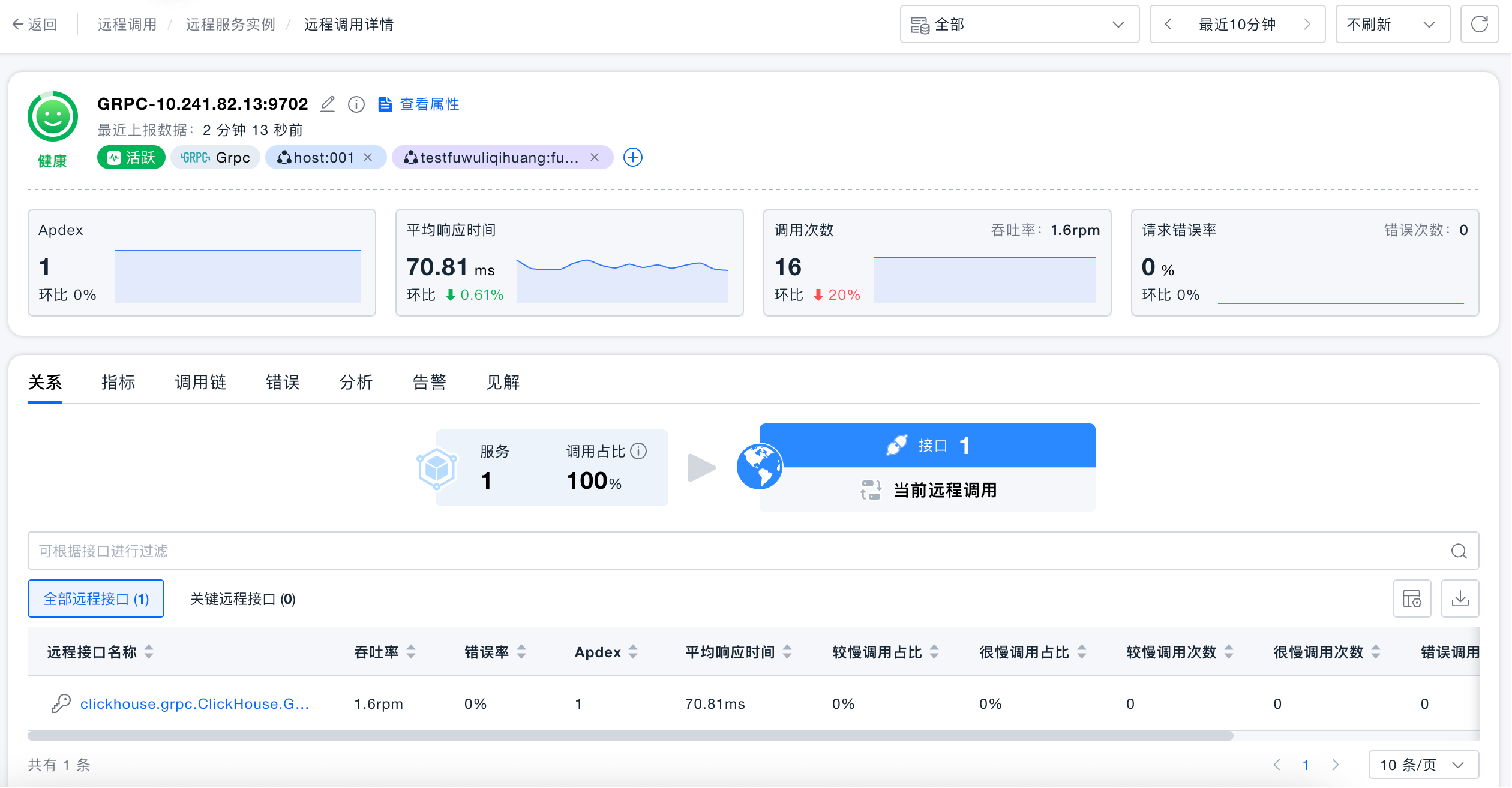Open the 调用次数 chart

985,280
